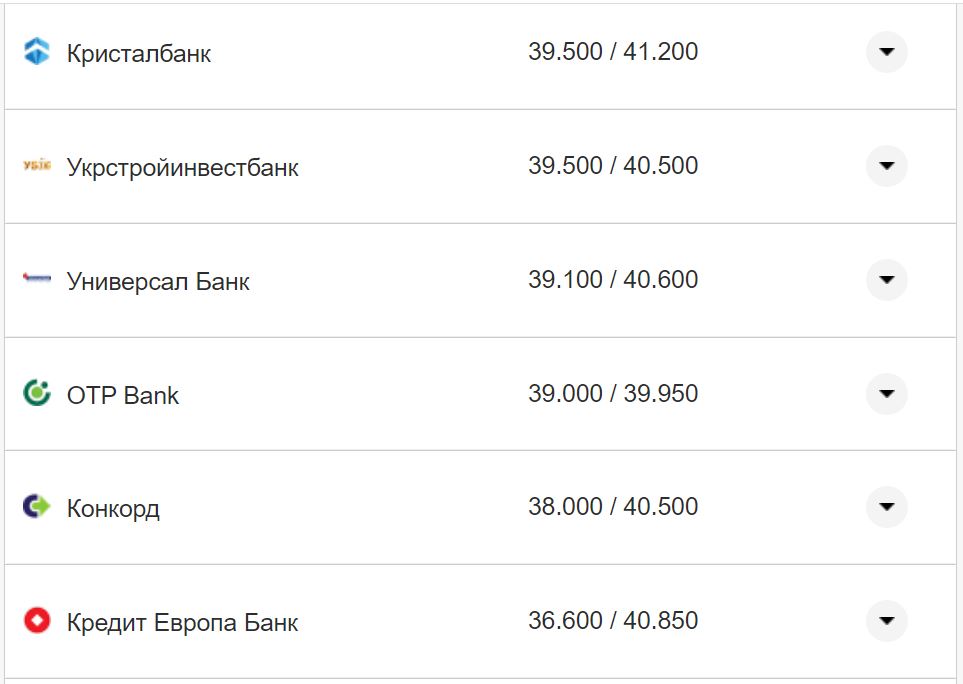Expand the OTP Bank rate details
This screenshot has width=963, height=684.
click(886, 394)
